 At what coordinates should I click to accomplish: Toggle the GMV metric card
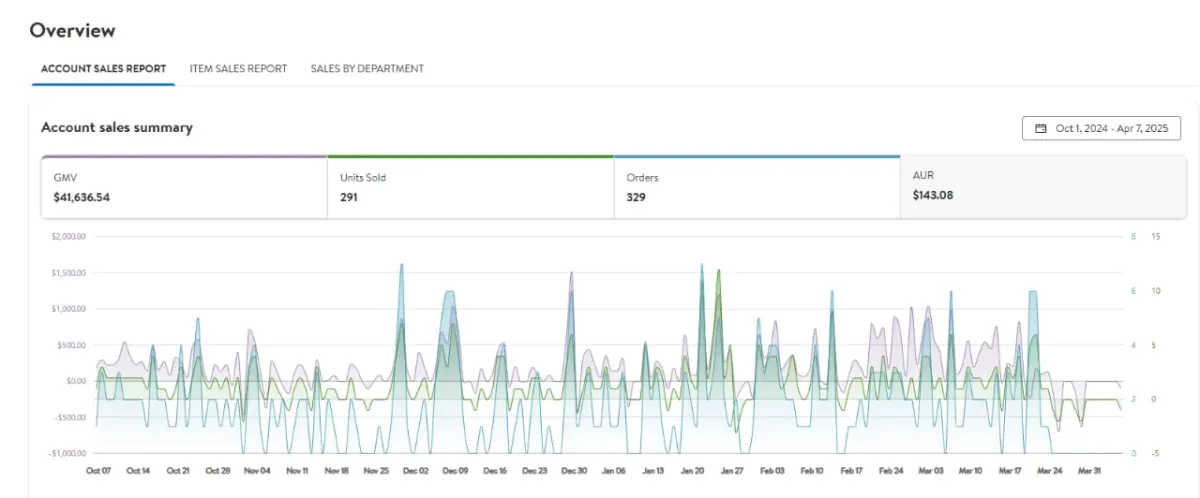click(x=184, y=187)
